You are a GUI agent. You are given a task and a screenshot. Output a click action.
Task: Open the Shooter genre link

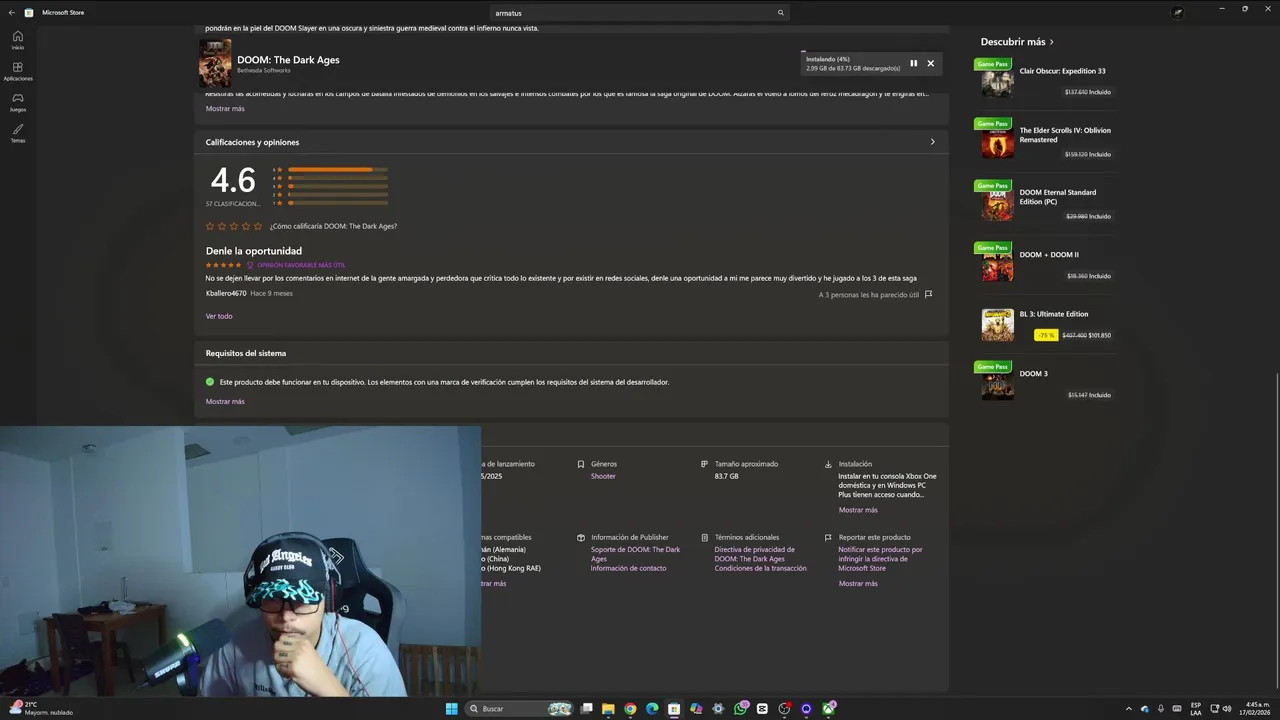coord(603,476)
